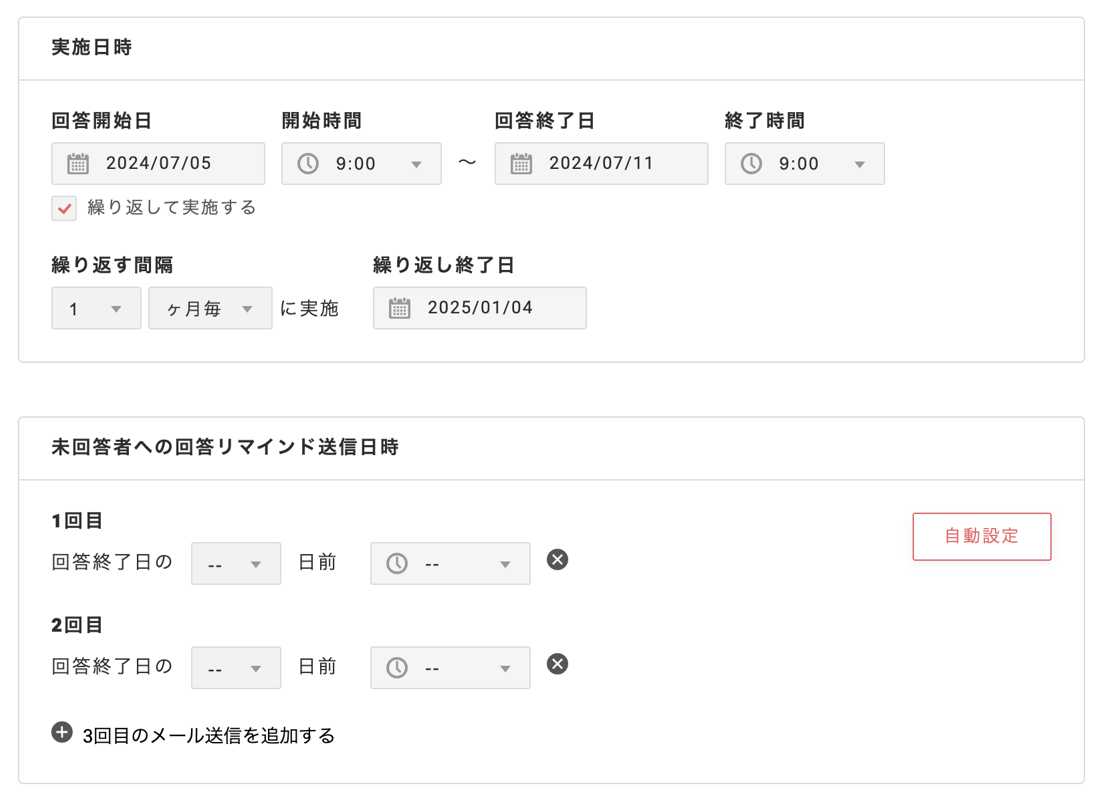
Task: Open the repeat interval dropdown showing 1
Action: click(x=95, y=308)
